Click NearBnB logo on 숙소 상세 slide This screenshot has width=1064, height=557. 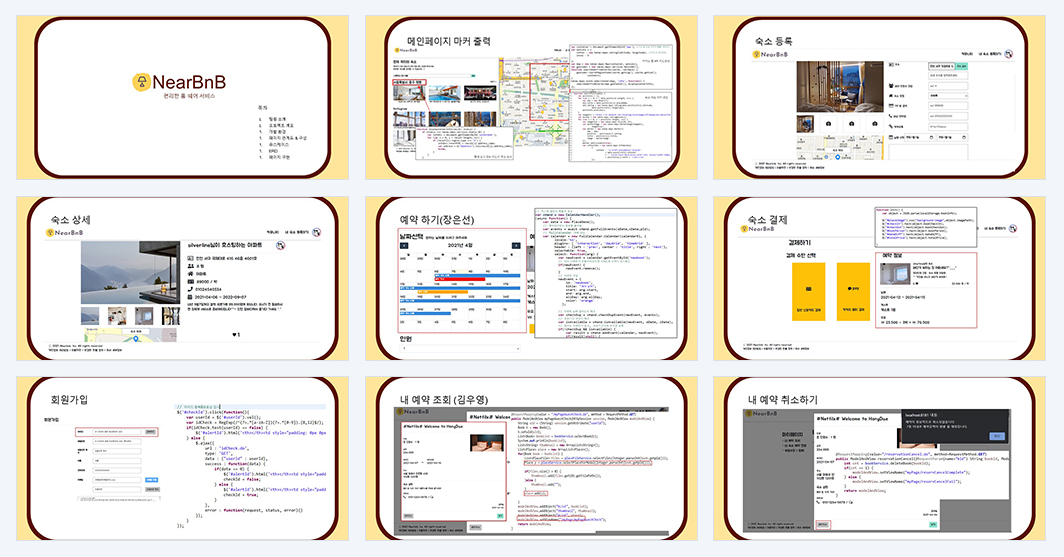(x=65, y=233)
